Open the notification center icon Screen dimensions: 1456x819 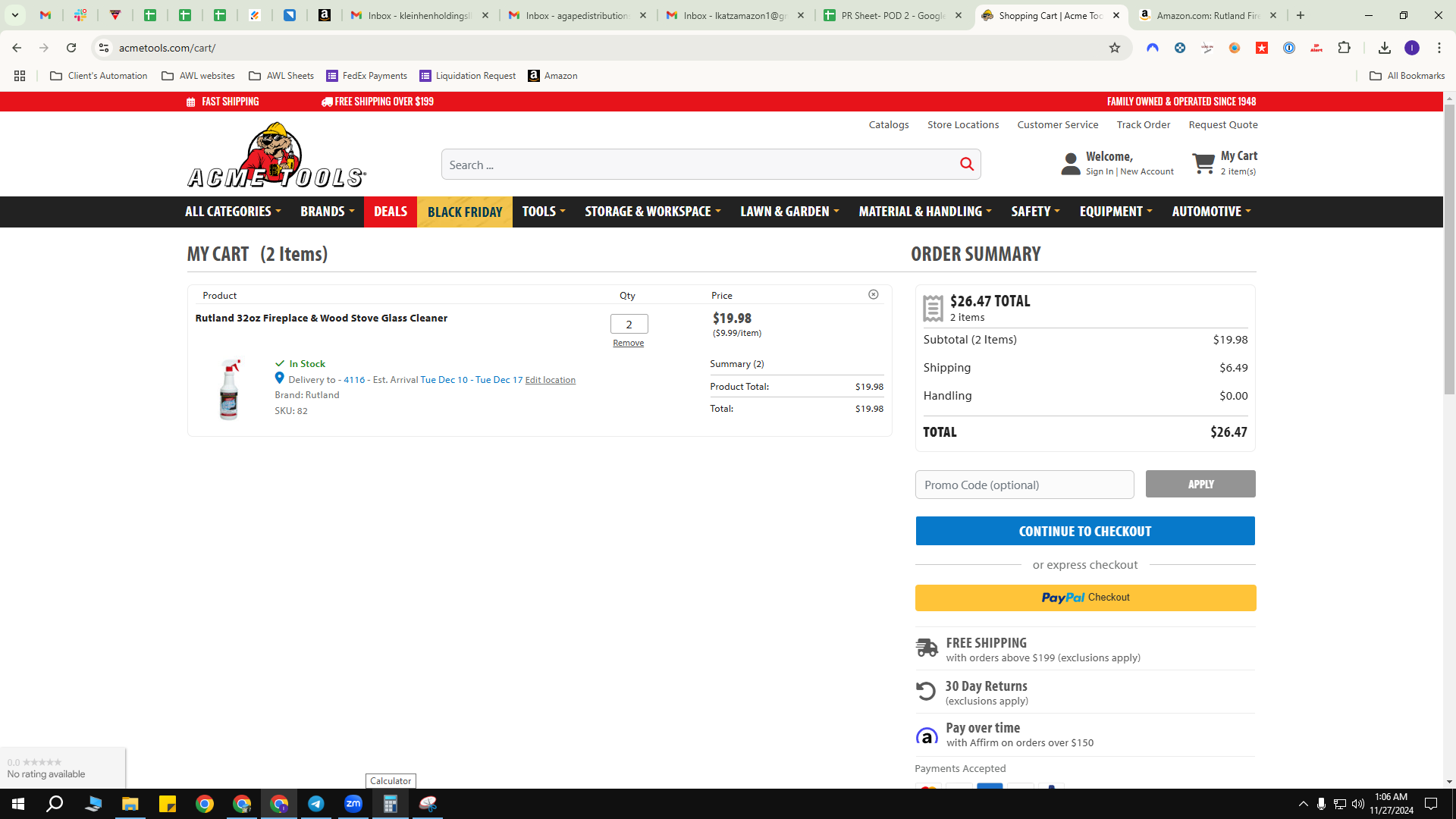tap(1431, 804)
